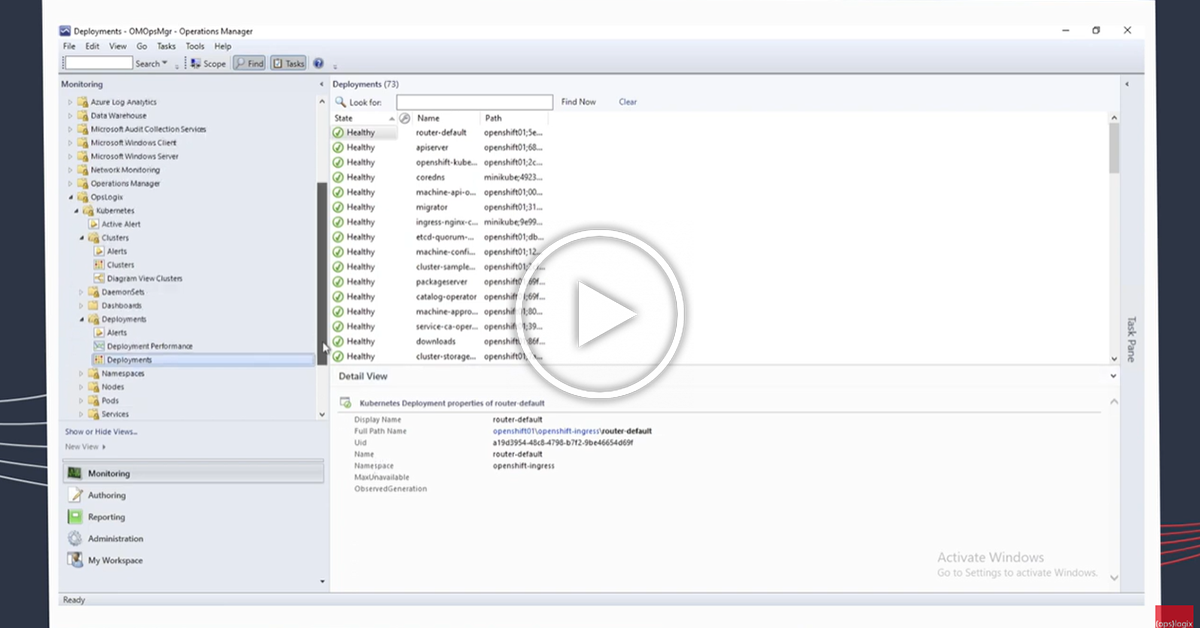1200x628 pixels.
Task: Click the green Healthy icon for coredns
Action: pyautogui.click(x=338, y=177)
